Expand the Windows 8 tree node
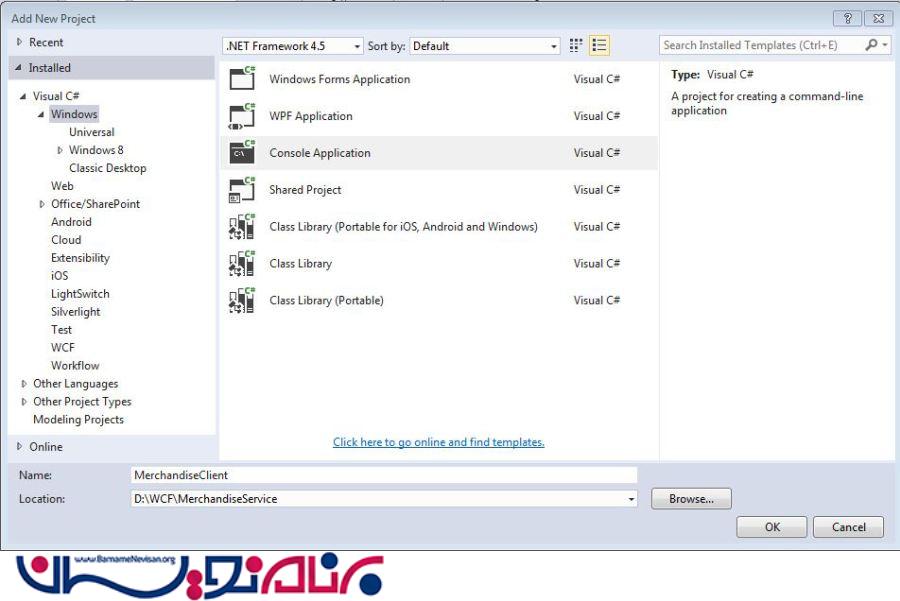The height and width of the screenshot is (601, 900). (60, 150)
